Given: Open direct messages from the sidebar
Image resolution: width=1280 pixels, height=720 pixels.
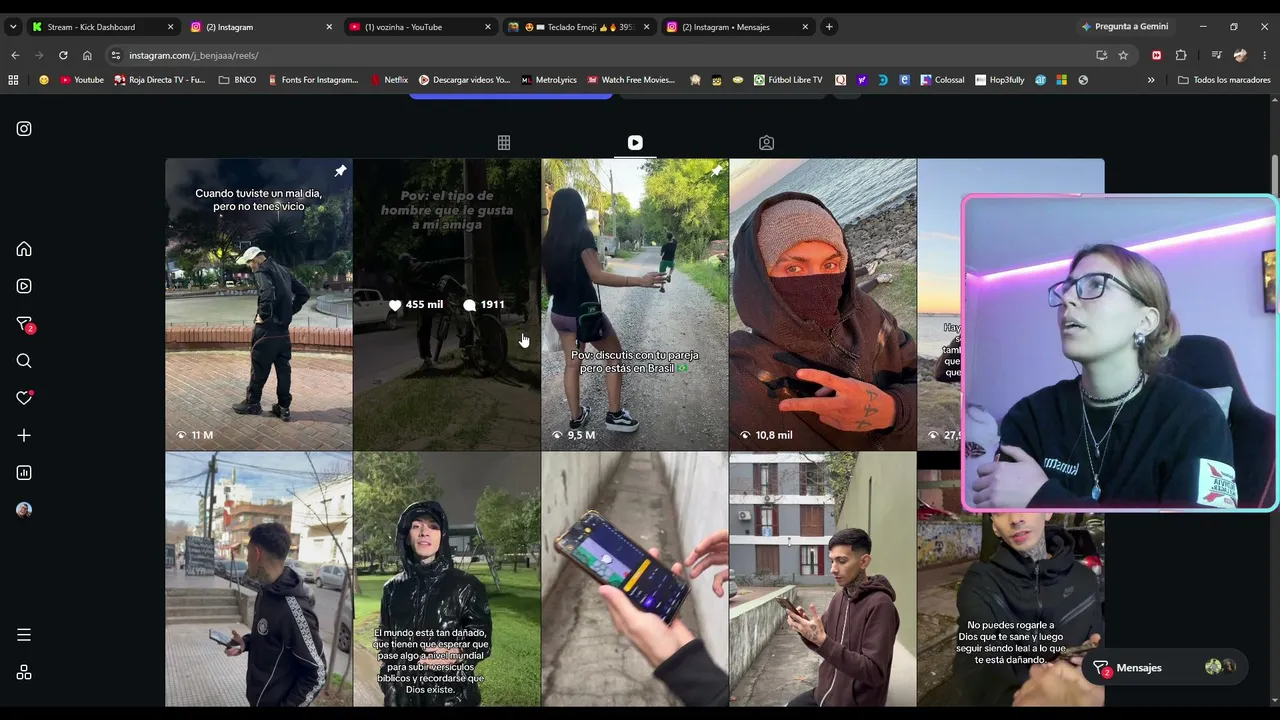Looking at the screenshot, I should pyautogui.click(x=24, y=324).
